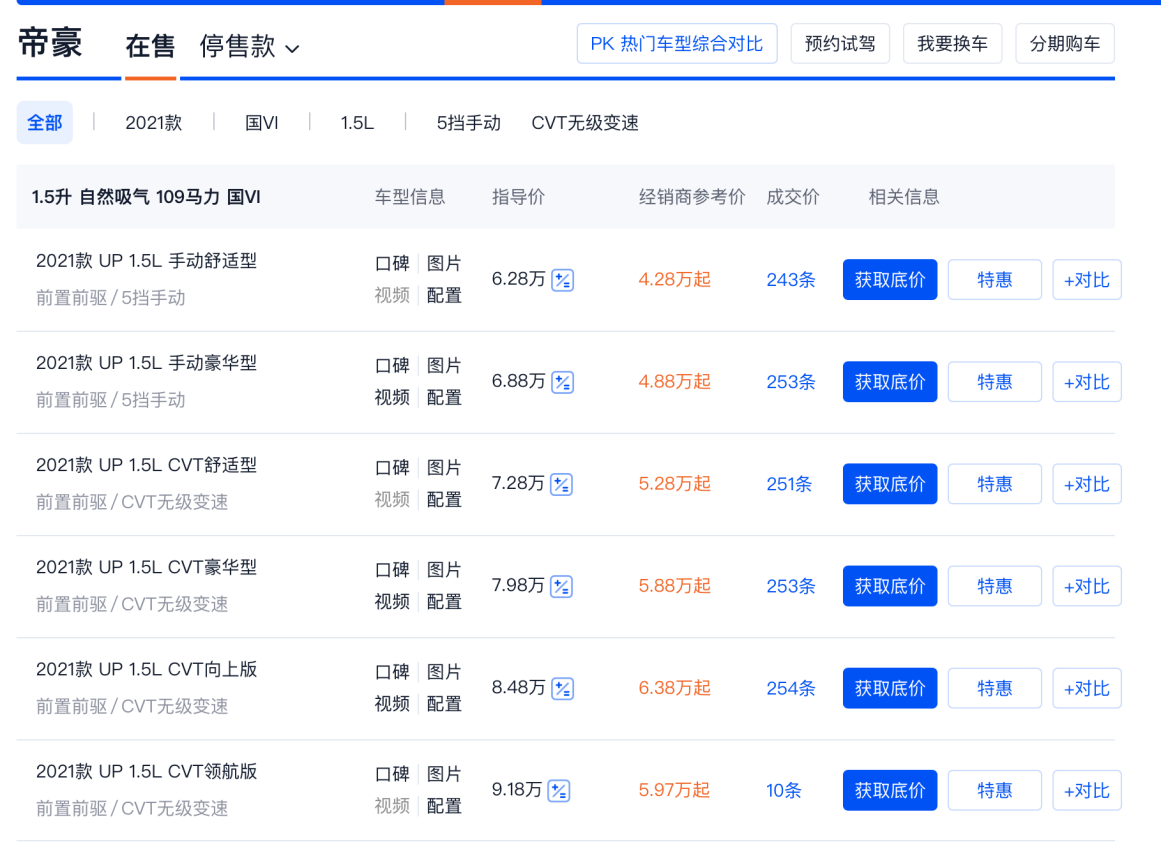Viewport: 1161px width, 849px height.
Task: Open price calculator next to 7.98万
Action: [x=563, y=586]
